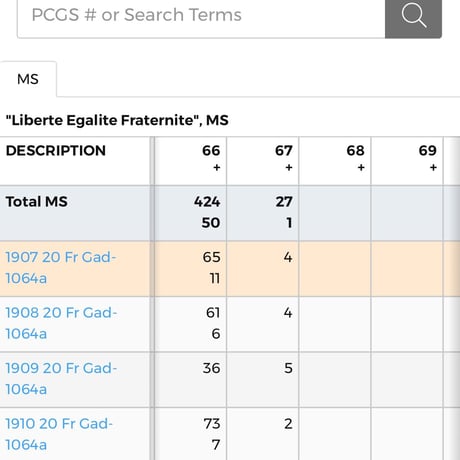This screenshot has height=460, width=460.
Task: Click the 1907 grade 66 count of 65
Action: (x=211, y=257)
